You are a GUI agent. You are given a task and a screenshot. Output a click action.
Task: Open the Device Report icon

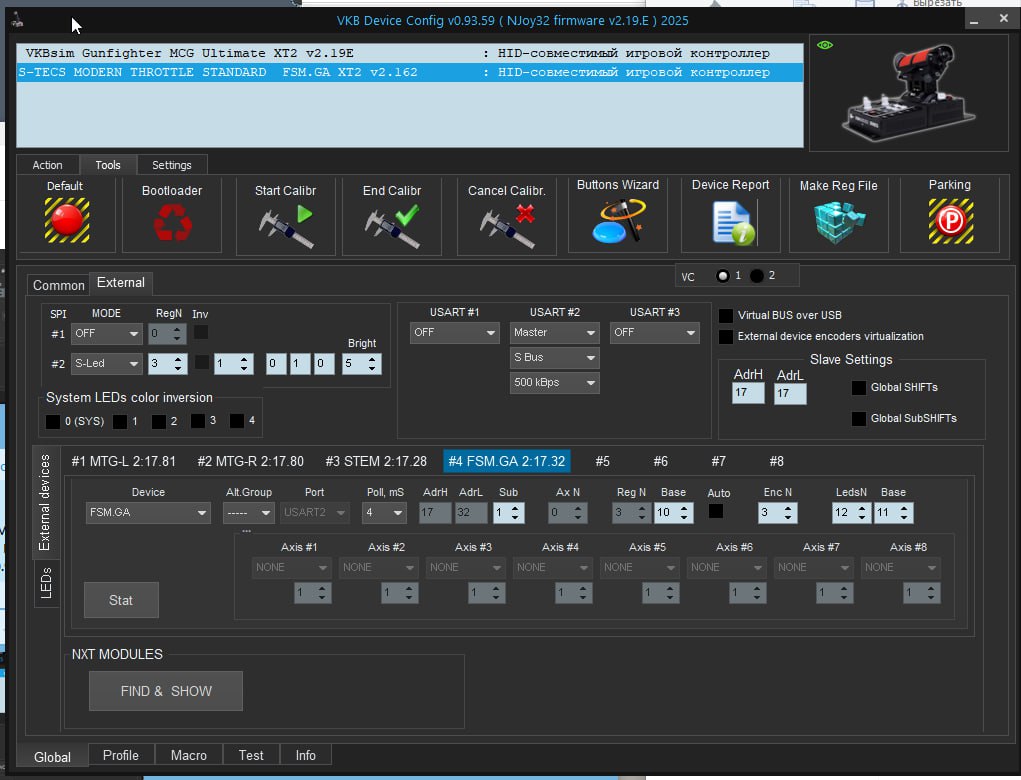[x=731, y=221]
